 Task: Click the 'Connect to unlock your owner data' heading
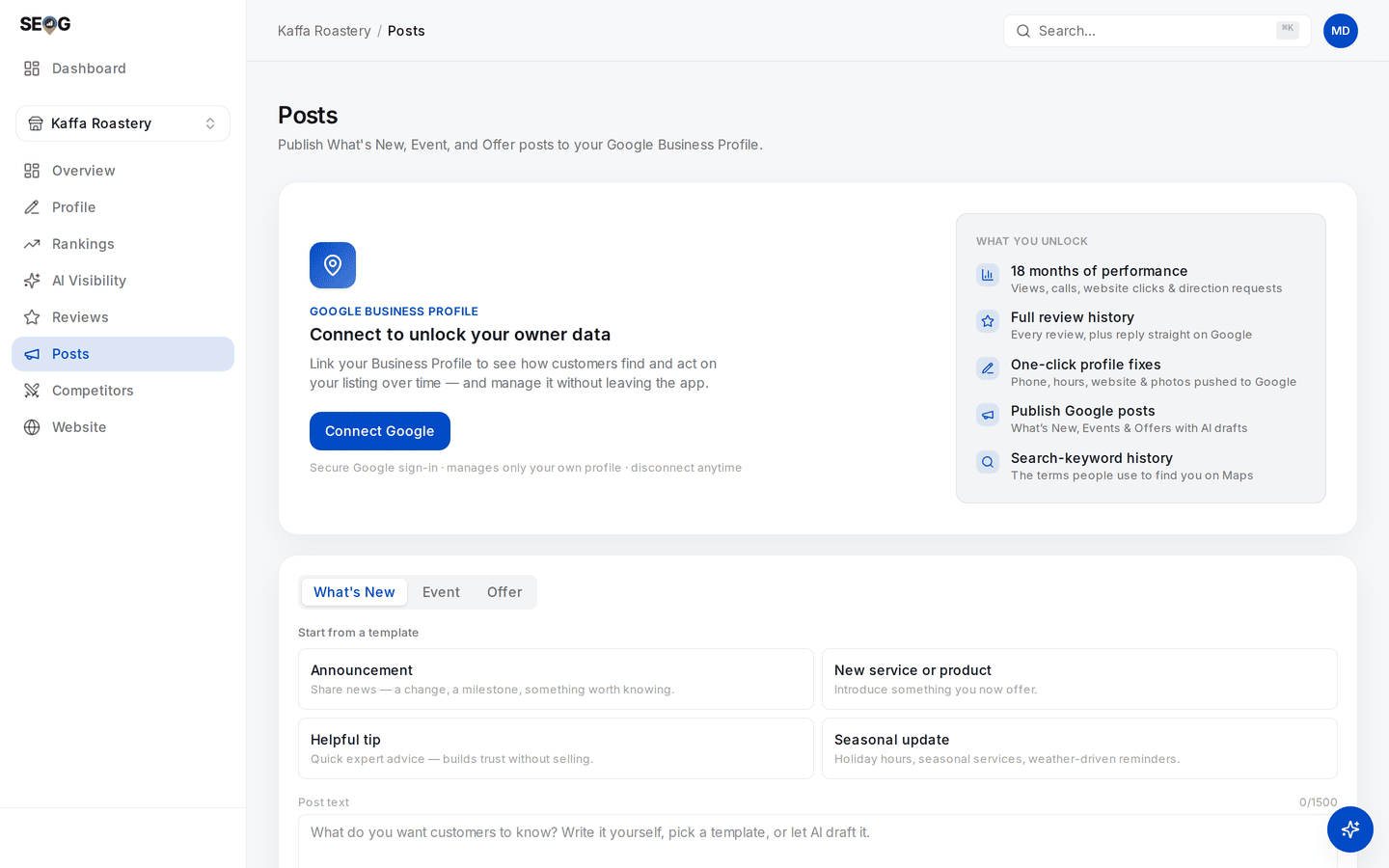tap(460, 335)
